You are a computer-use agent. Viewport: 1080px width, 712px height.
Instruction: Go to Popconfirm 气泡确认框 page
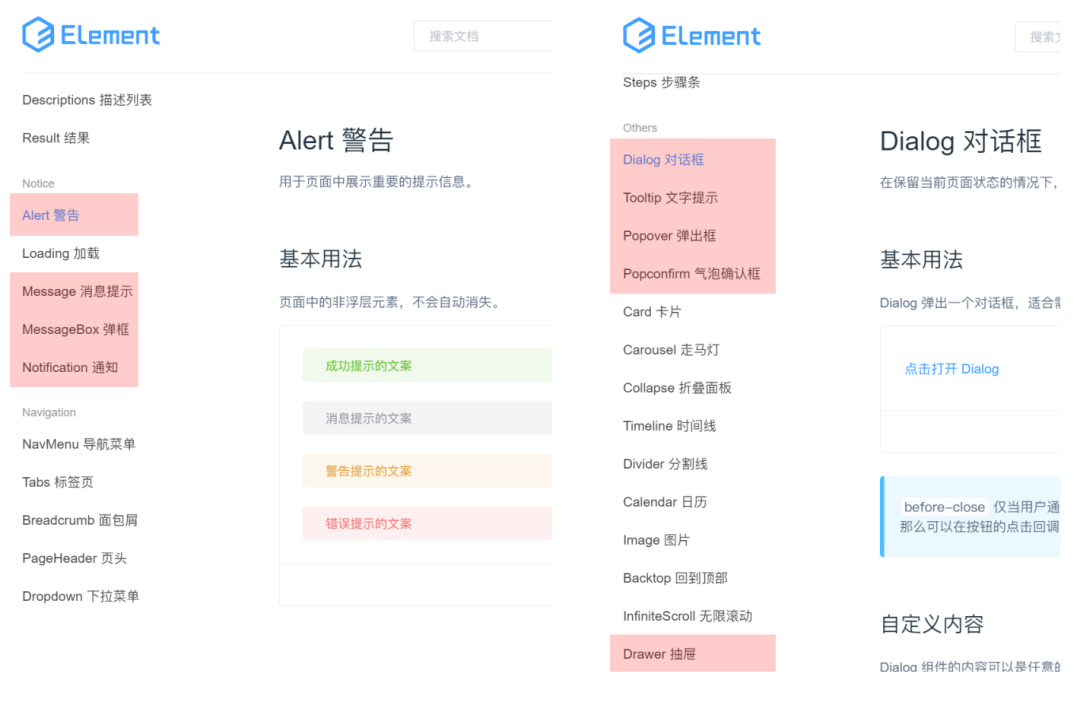691,274
